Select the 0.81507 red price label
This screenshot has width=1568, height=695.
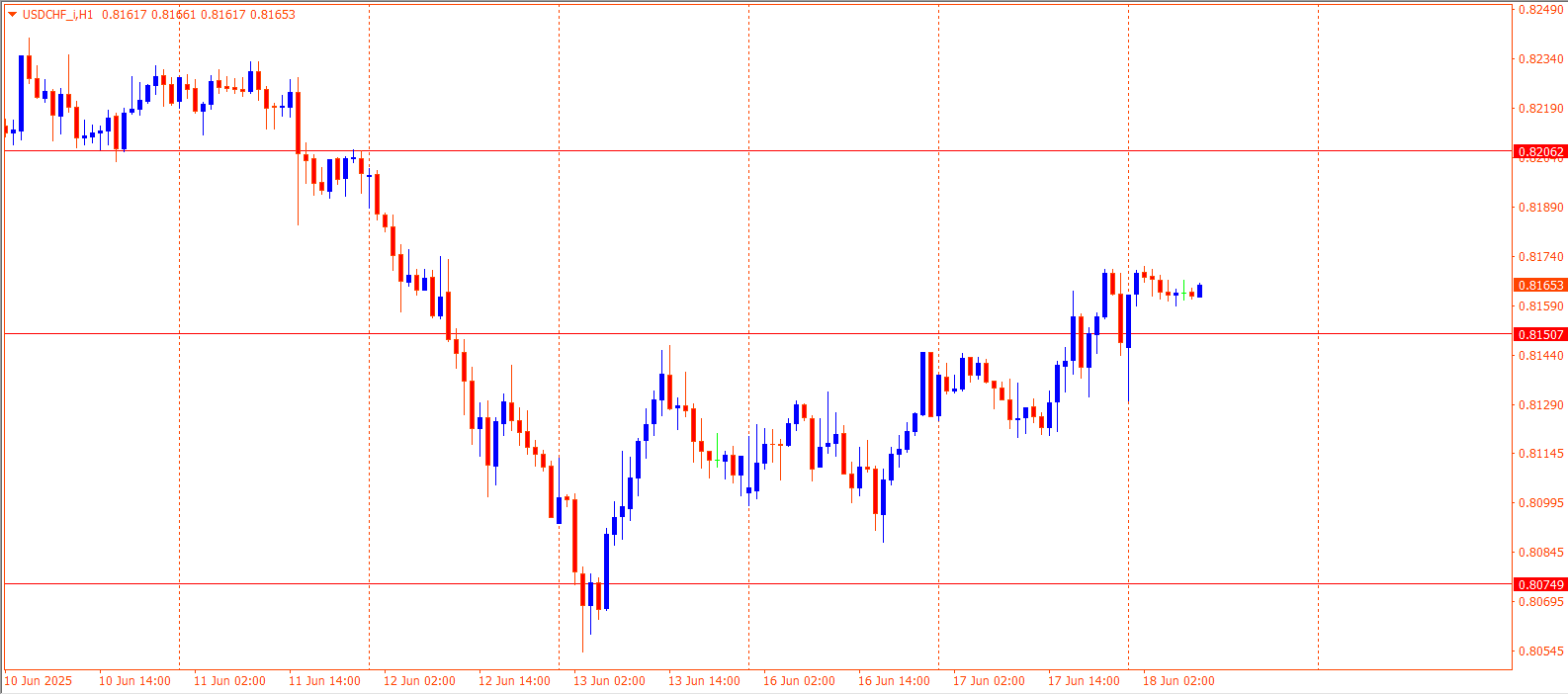point(1541,335)
